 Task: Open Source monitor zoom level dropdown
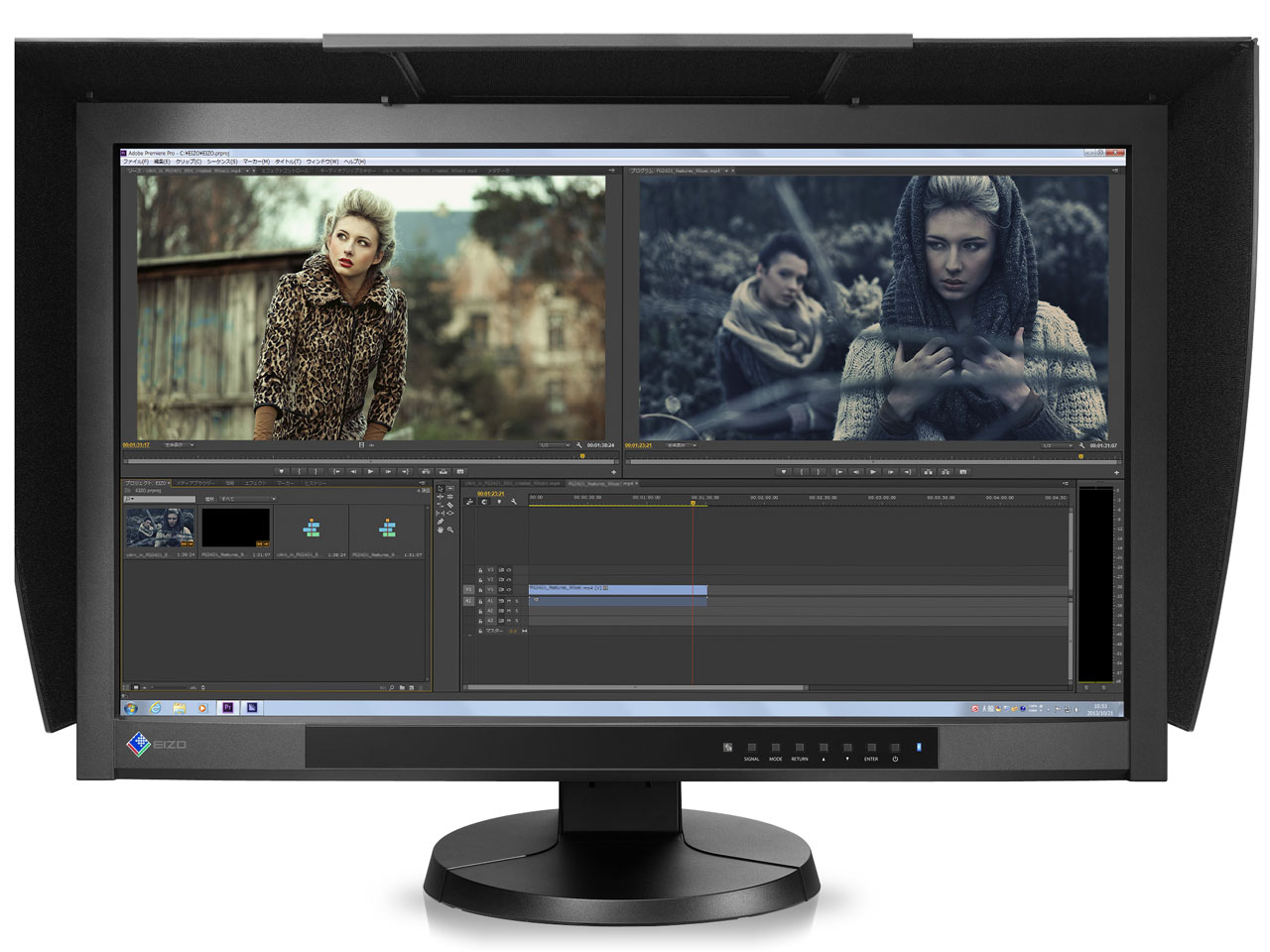(x=180, y=445)
